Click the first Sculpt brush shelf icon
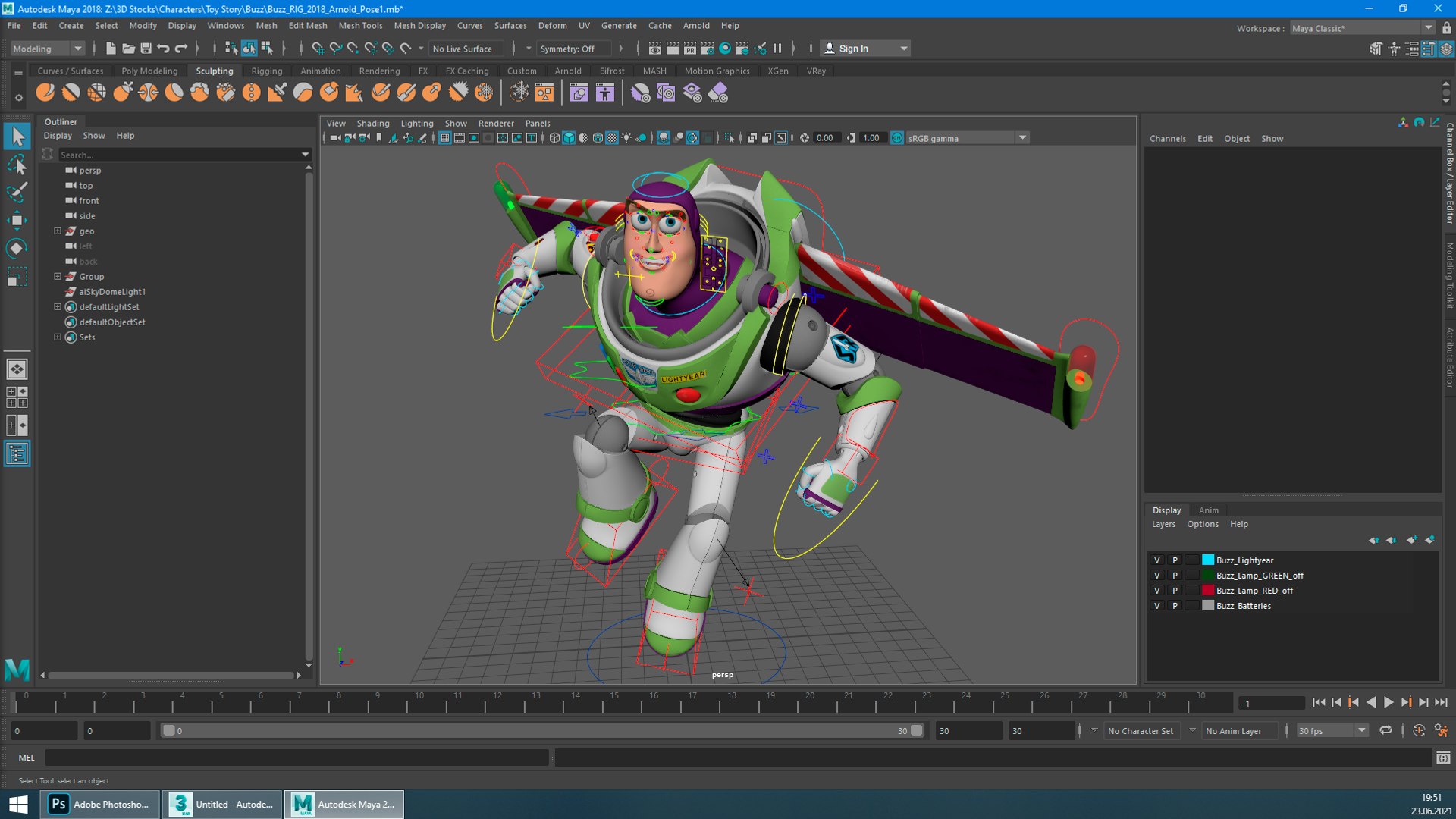 point(45,93)
